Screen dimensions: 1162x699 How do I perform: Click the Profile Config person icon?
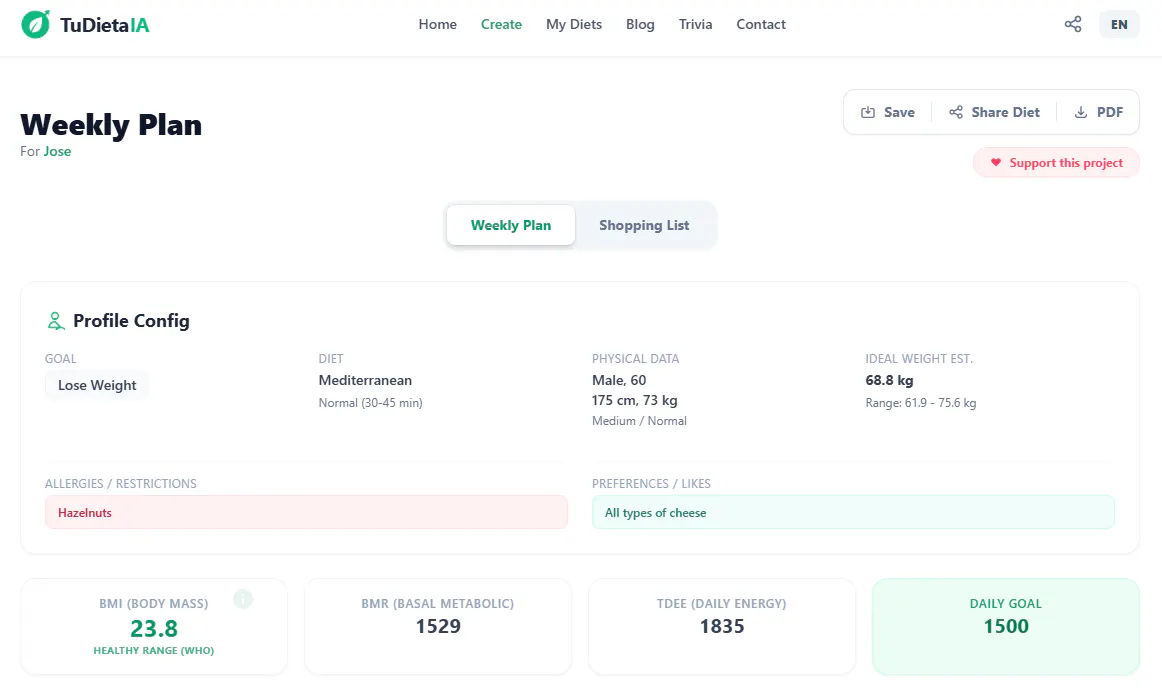tap(56, 321)
